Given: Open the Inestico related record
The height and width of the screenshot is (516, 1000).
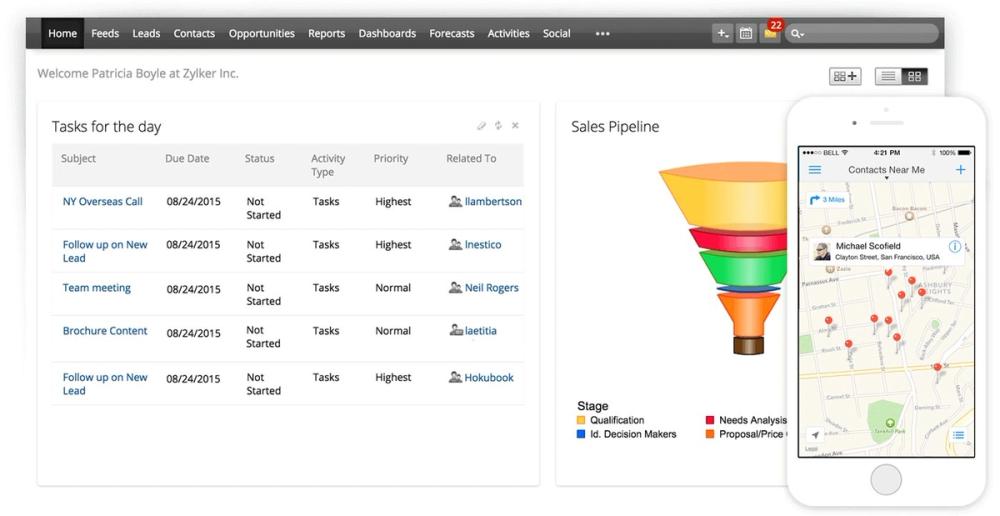Looking at the screenshot, I should pyautogui.click(x=483, y=244).
